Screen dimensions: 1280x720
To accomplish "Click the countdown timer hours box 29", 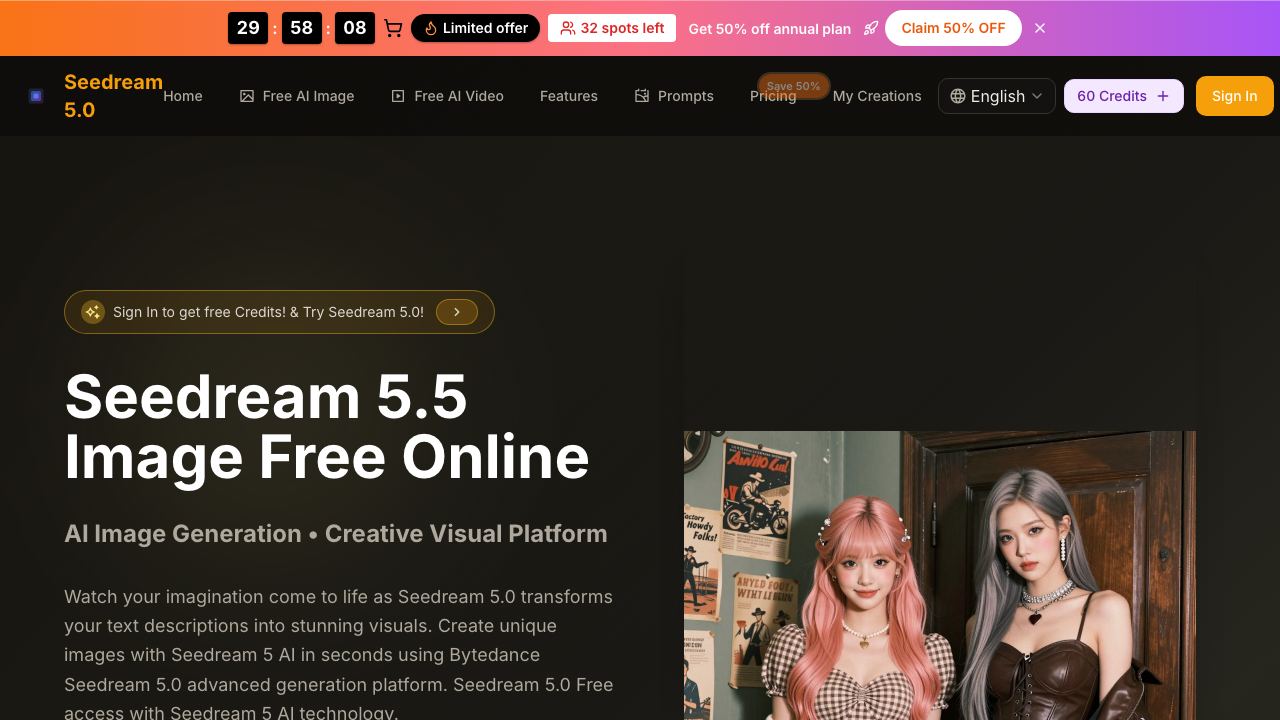I will [248, 28].
